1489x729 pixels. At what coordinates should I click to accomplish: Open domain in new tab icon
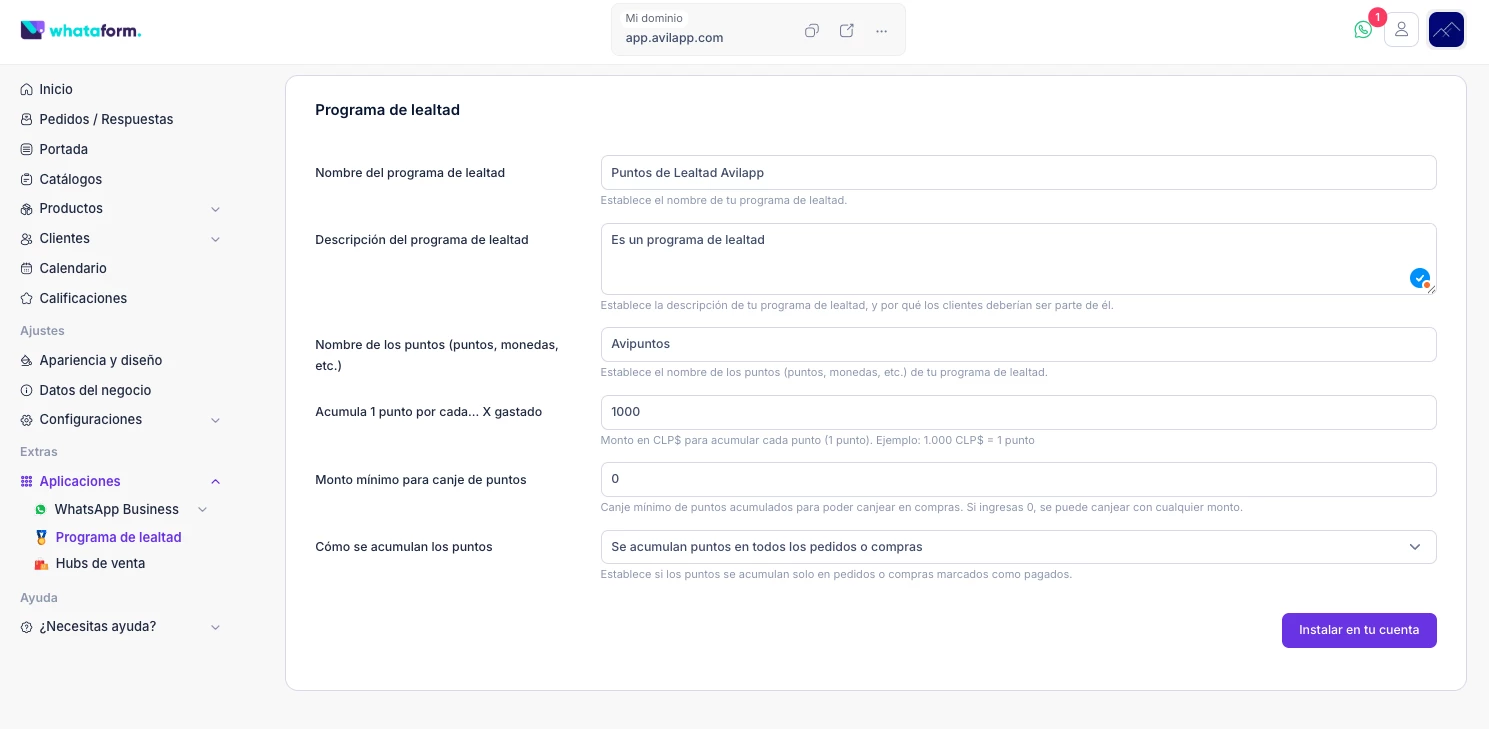(x=846, y=31)
